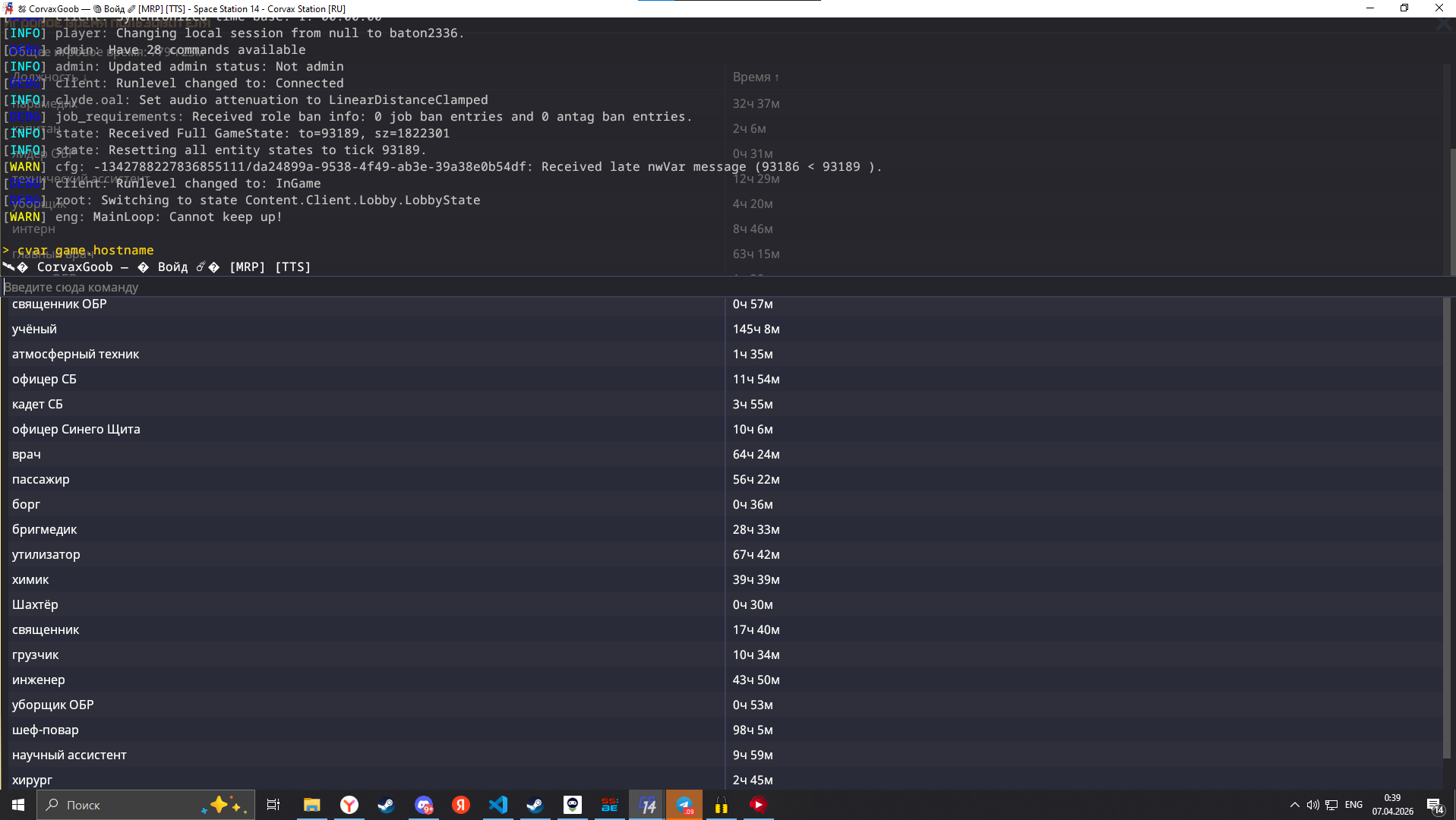
Task: Switch the ENG keyboard language indicator
Action: coord(1353,805)
